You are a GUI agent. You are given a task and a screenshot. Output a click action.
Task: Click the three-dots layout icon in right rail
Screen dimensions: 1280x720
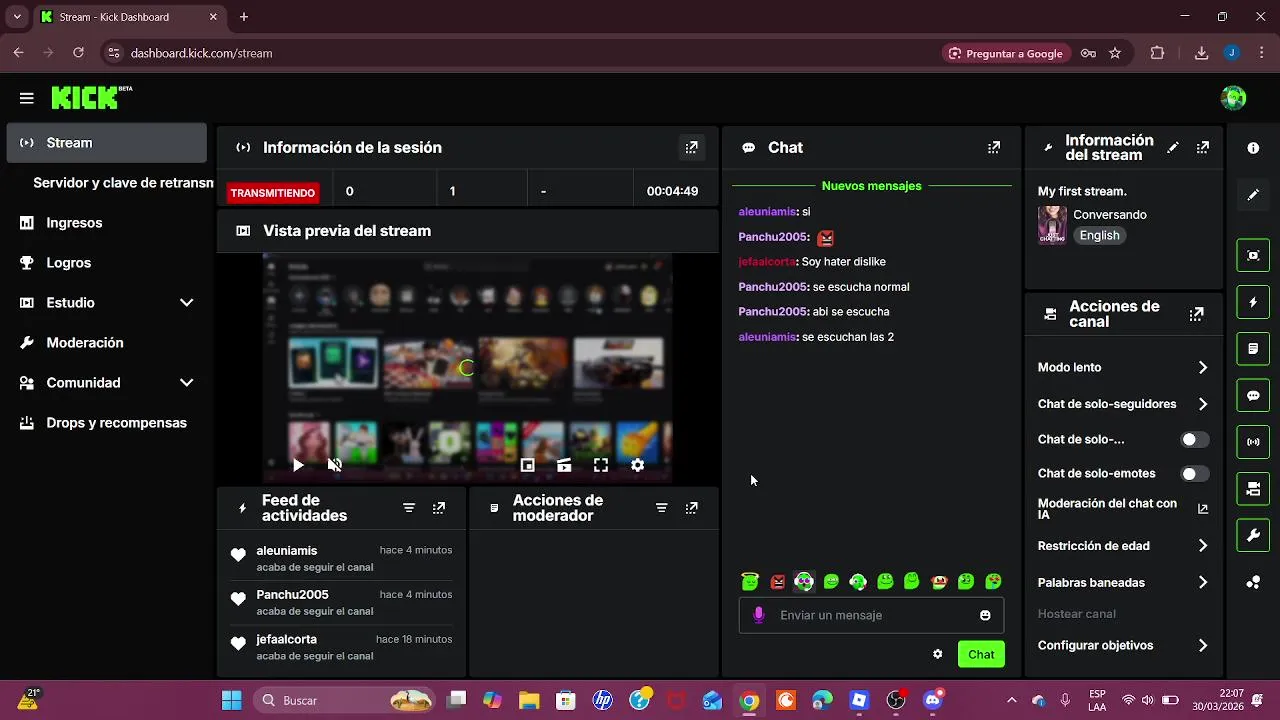(1253, 582)
